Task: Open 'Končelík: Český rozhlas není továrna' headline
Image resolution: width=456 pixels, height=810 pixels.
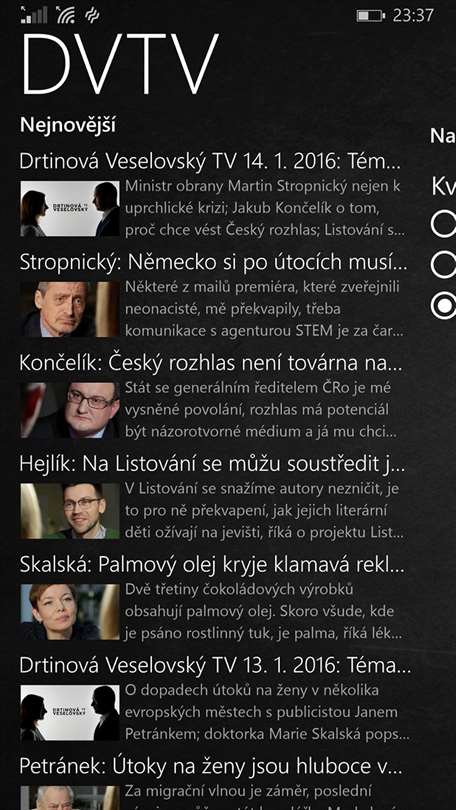Action: click(x=211, y=364)
